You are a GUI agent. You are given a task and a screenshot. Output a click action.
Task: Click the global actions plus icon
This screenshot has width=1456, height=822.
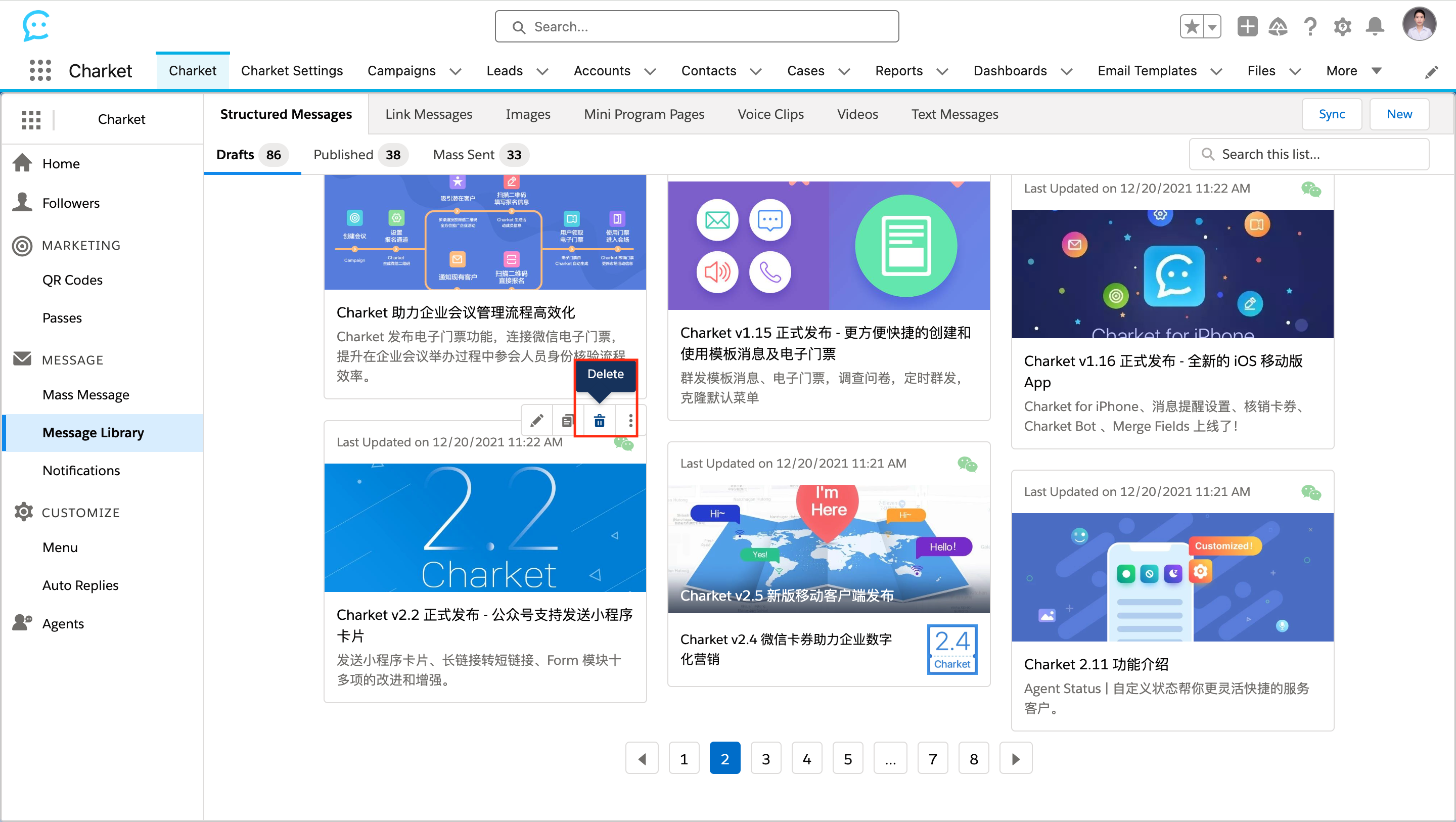[x=1247, y=27]
